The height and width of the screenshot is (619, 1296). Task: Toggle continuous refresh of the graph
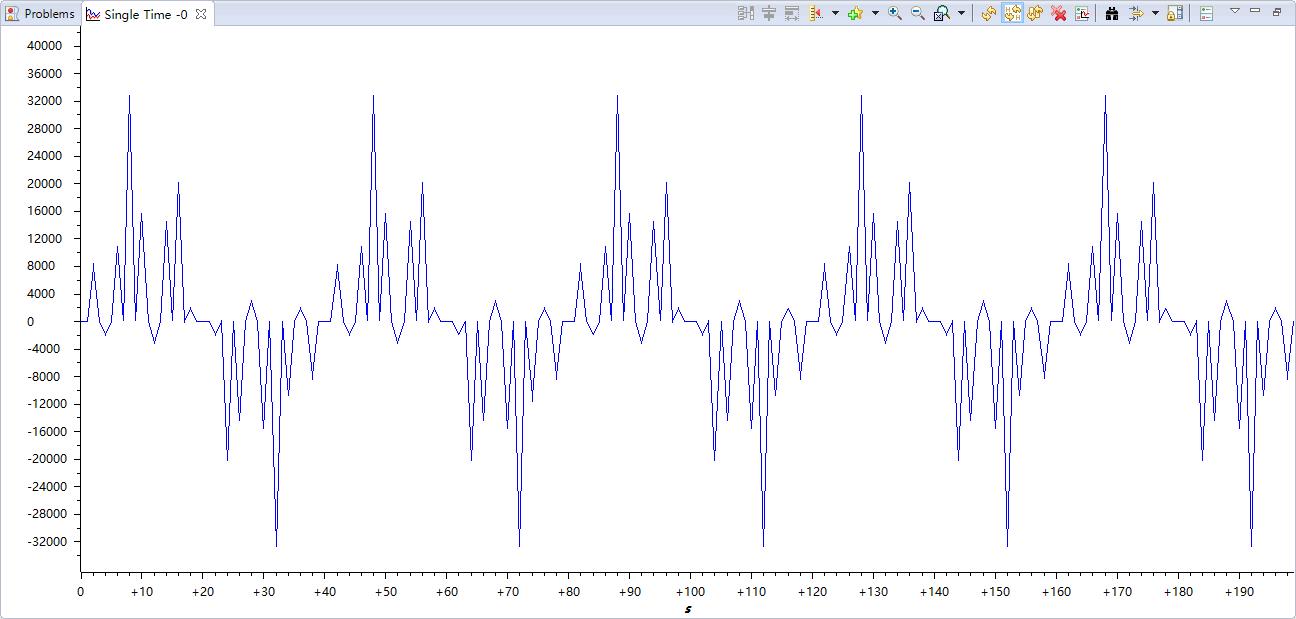(1035, 13)
